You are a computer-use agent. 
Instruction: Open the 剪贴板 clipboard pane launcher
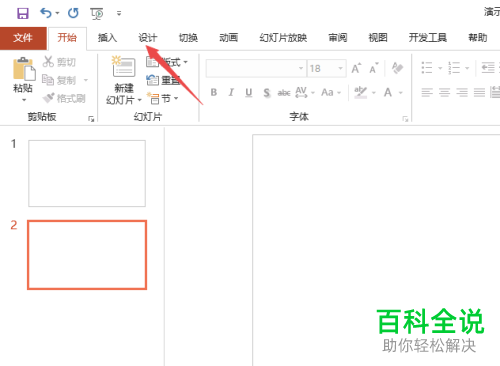click(91, 119)
